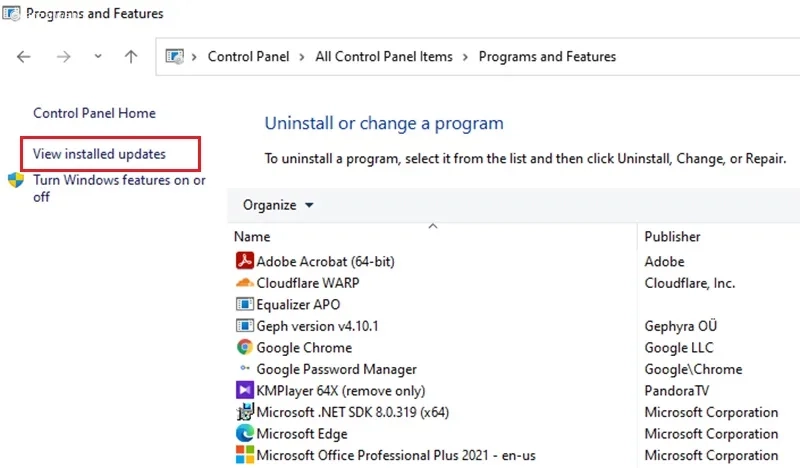800x468 pixels.
Task: Click the Google Password Manager key icon
Action: coord(245,368)
